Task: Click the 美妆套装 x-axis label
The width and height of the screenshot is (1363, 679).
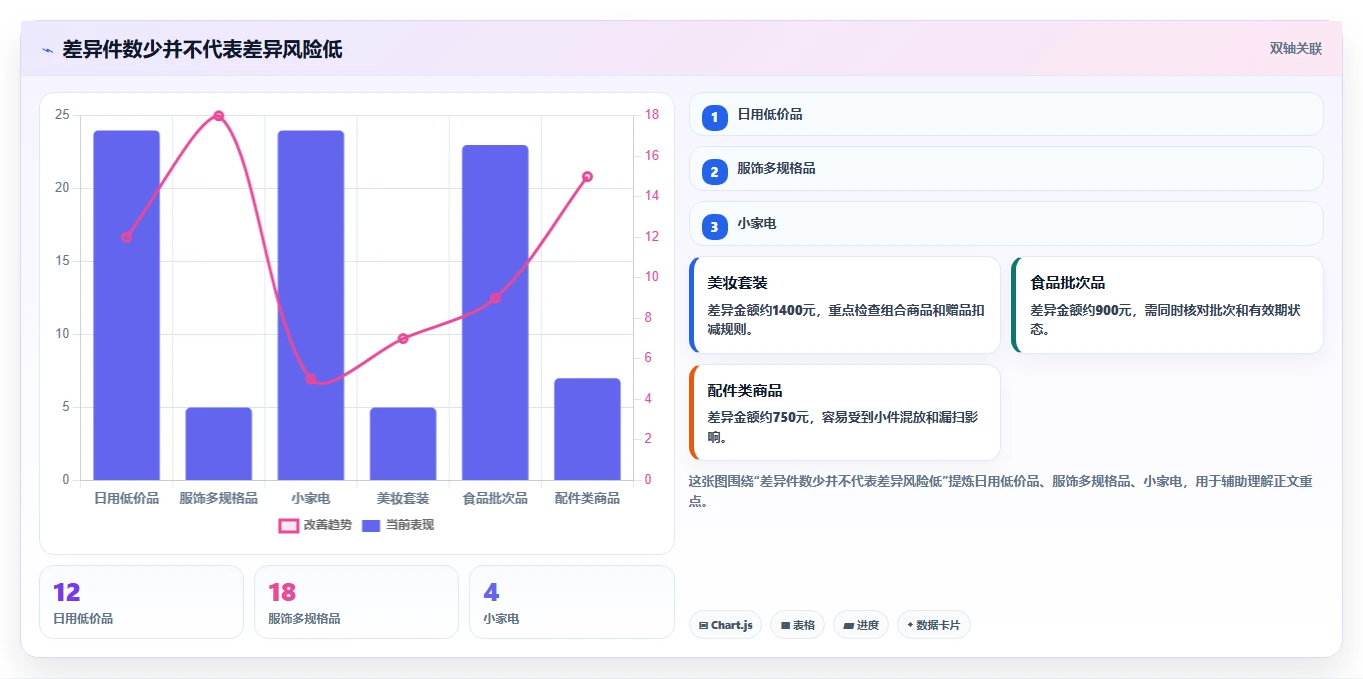Action: 403,498
